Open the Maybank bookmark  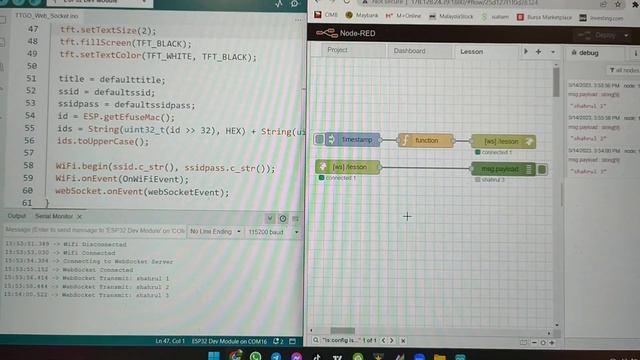click(x=362, y=15)
